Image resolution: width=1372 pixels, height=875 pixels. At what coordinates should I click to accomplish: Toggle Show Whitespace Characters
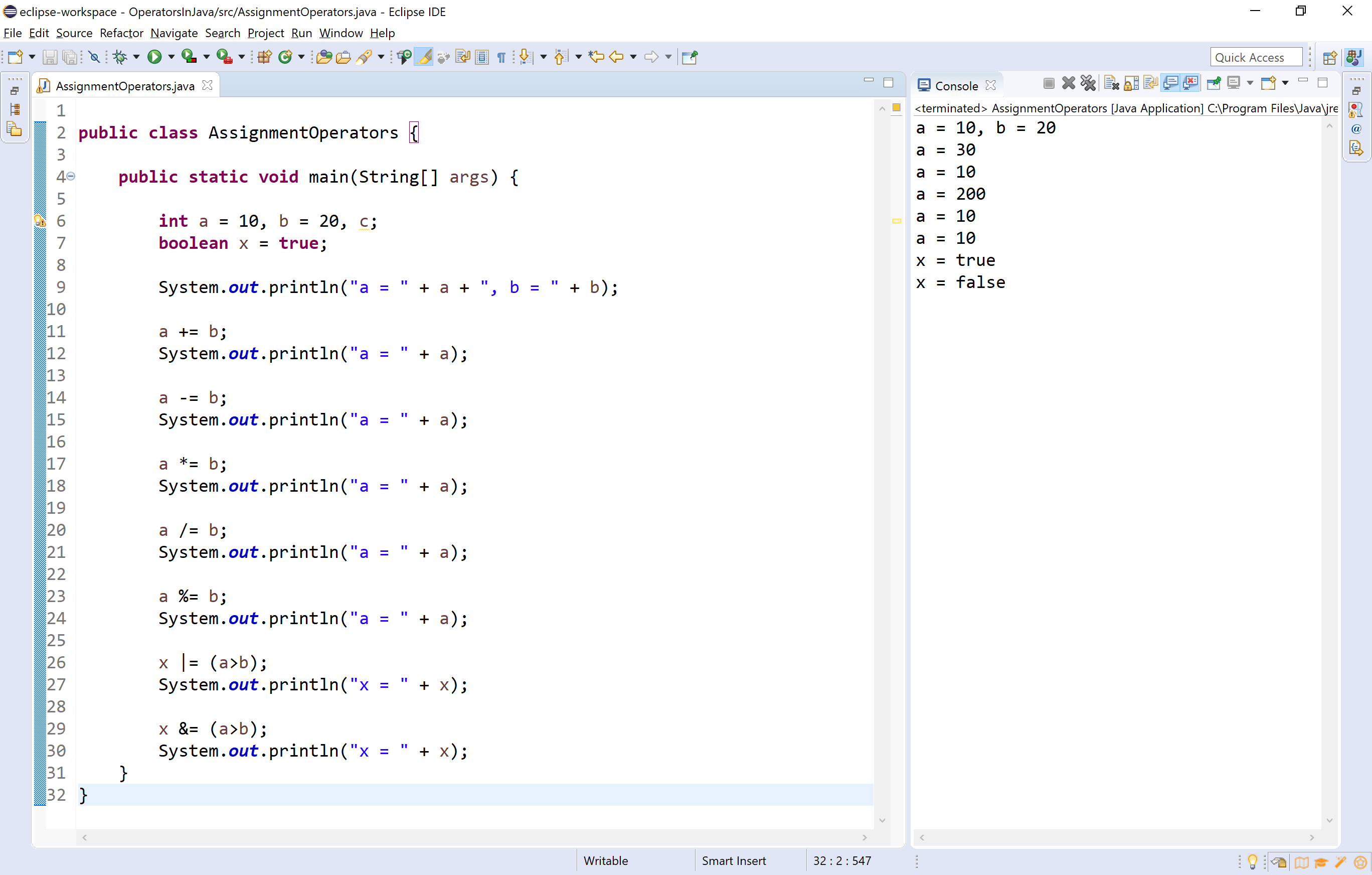click(x=501, y=56)
